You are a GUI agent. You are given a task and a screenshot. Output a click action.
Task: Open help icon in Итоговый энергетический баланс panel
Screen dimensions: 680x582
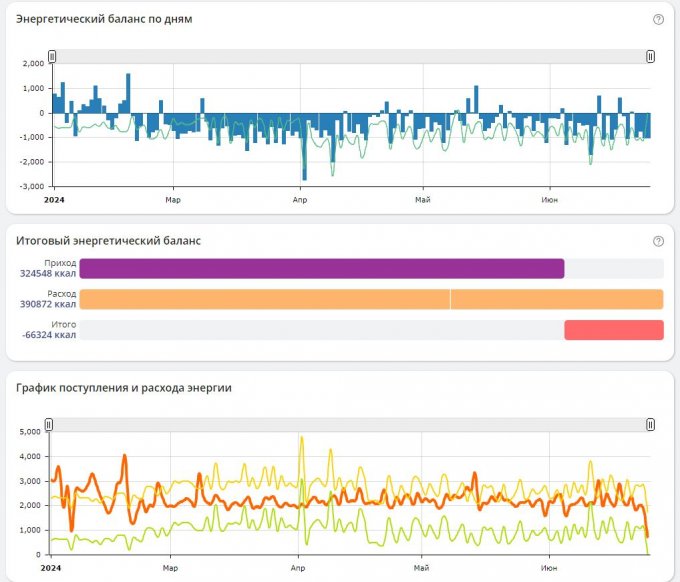[658, 241]
